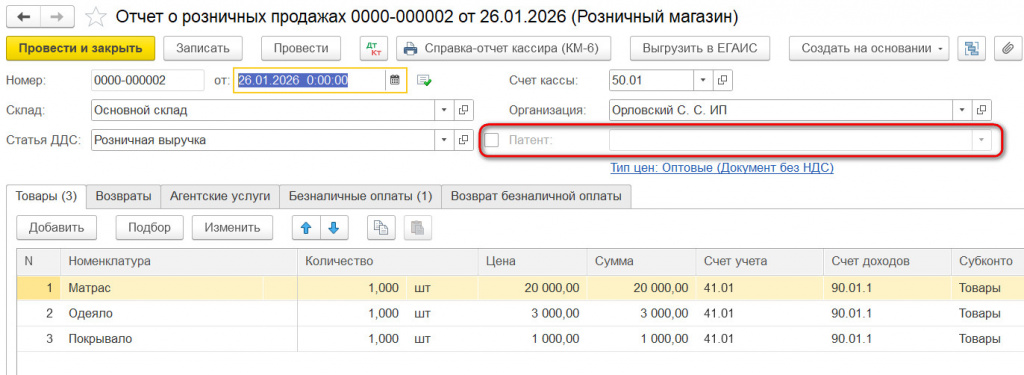The height and width of the screenshot is (375, 1024).
Task: Move selected row down
Action: click(x=334, y=227)
